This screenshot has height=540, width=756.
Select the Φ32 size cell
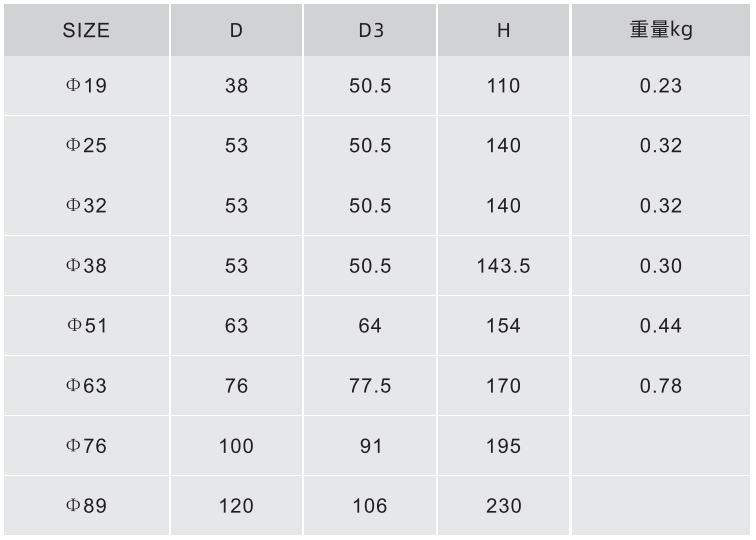click(x=86, y=205)
